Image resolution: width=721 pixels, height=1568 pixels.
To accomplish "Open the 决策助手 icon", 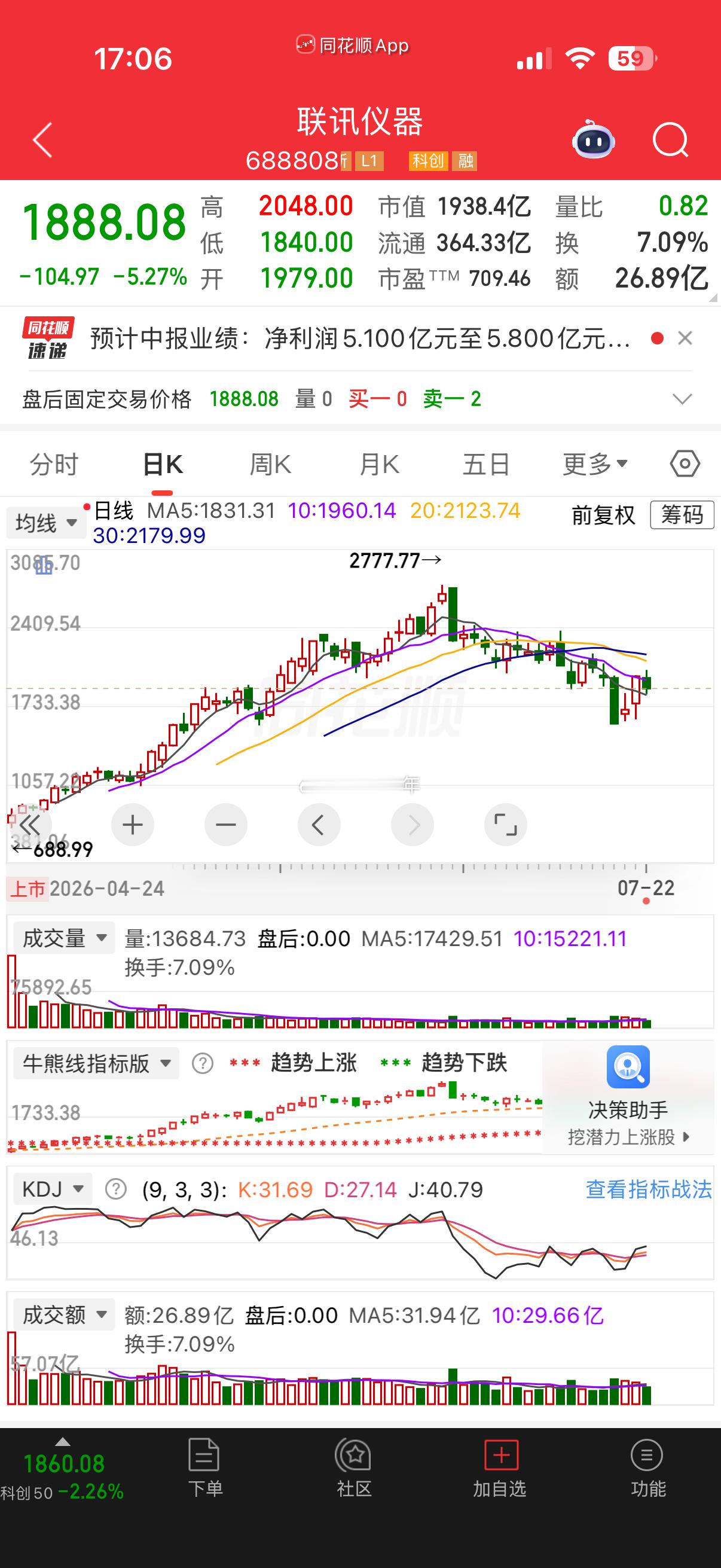I will click(x=628, y=1067).
